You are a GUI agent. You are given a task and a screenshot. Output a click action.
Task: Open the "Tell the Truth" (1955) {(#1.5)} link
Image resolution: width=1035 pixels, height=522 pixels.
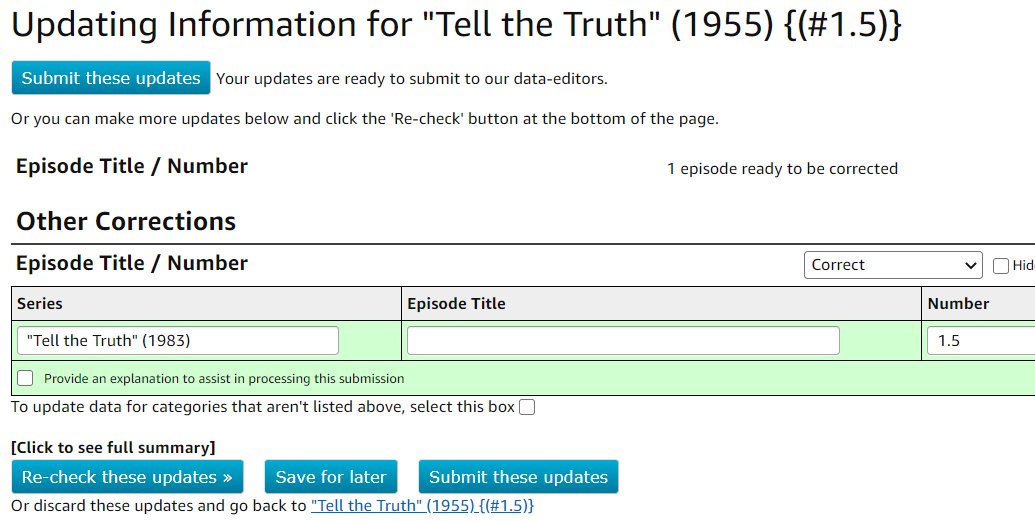423,506
